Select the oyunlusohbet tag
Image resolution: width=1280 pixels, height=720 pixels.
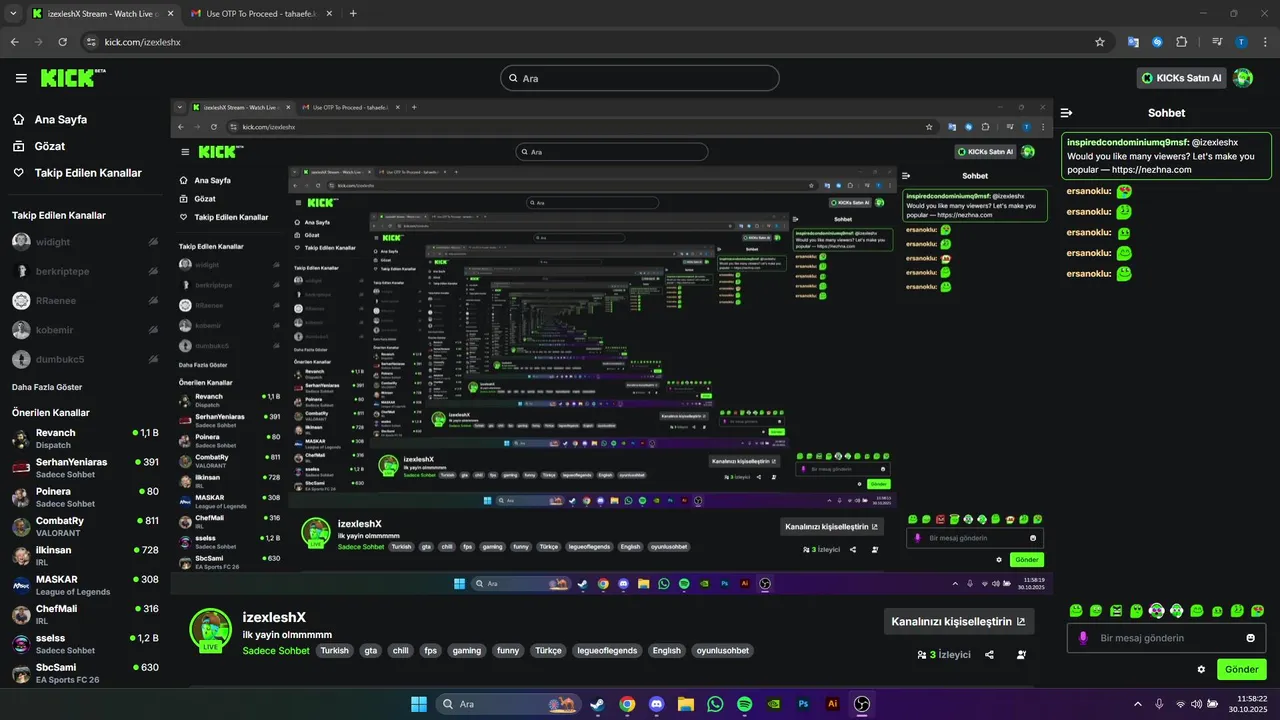[722, 650]
